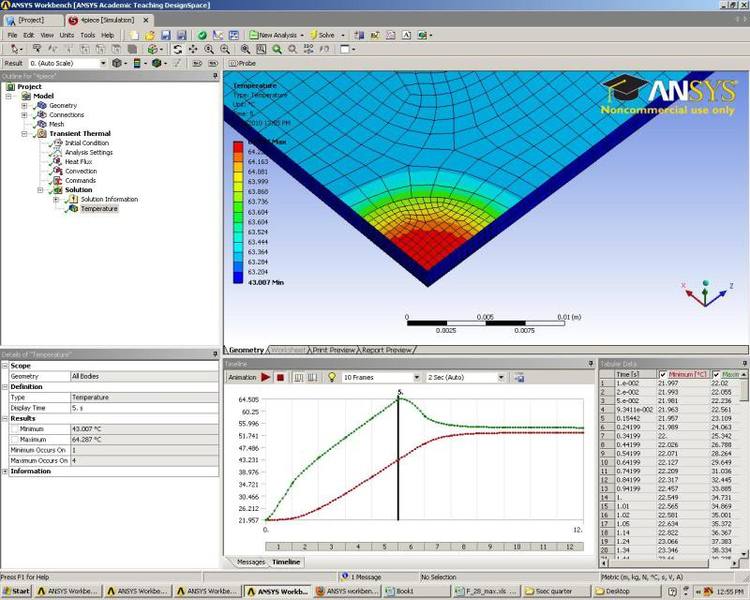750x600 pixels.
Task: Expand the Solution Information node
Action: pos(56,200)
